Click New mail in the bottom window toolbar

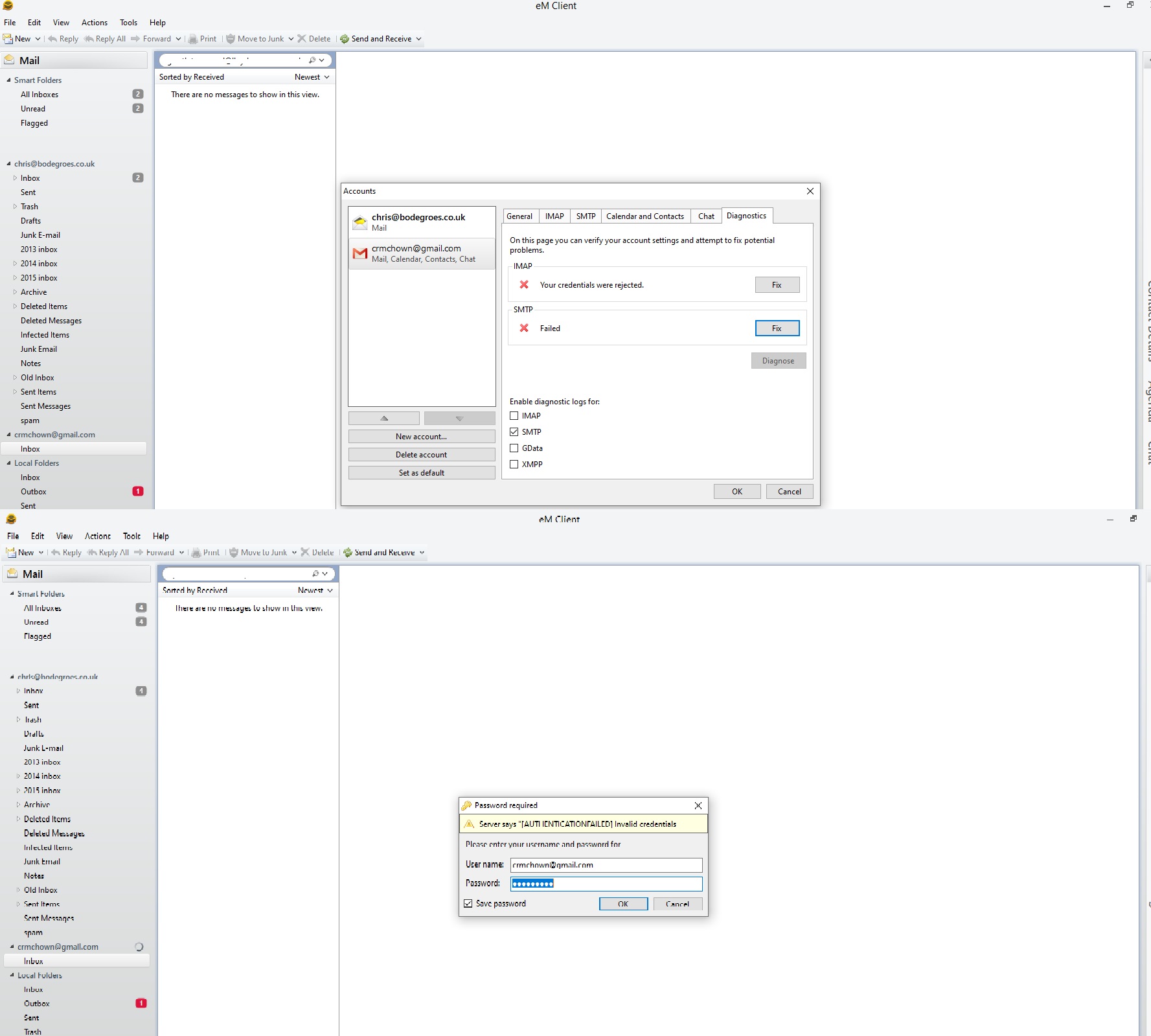click(20, 553)
